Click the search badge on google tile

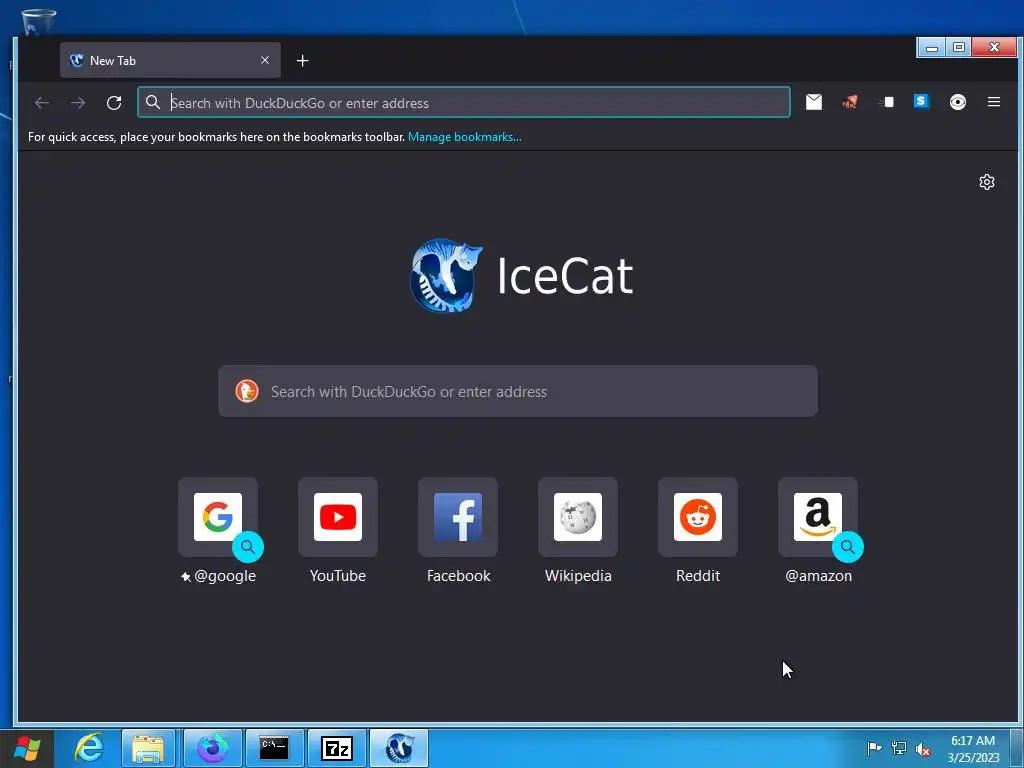pyautogui.click(x=248, y=547)
